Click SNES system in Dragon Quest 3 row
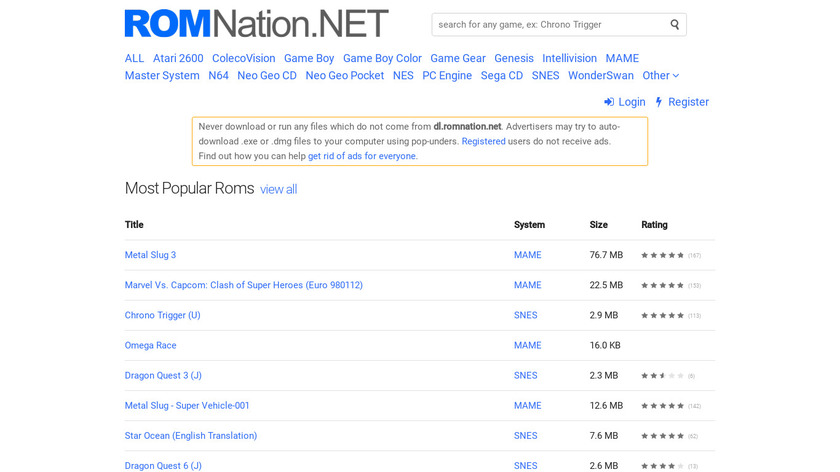This screenshot has height=472, width=840. [x=526, y=376]
